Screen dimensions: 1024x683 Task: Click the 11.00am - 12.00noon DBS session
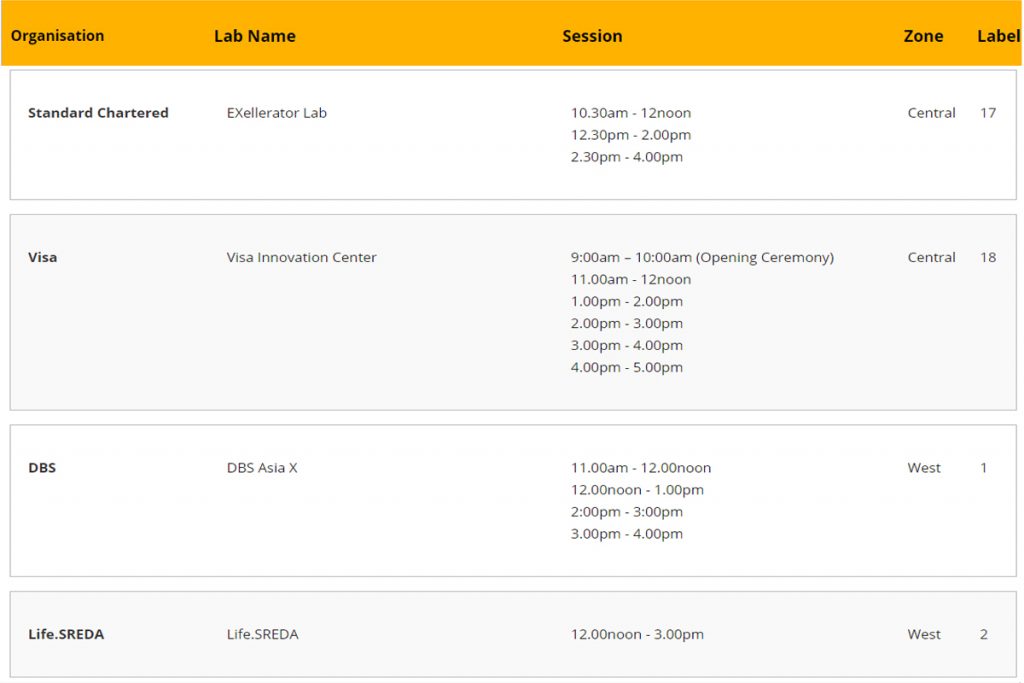click(x=641, y=468)
